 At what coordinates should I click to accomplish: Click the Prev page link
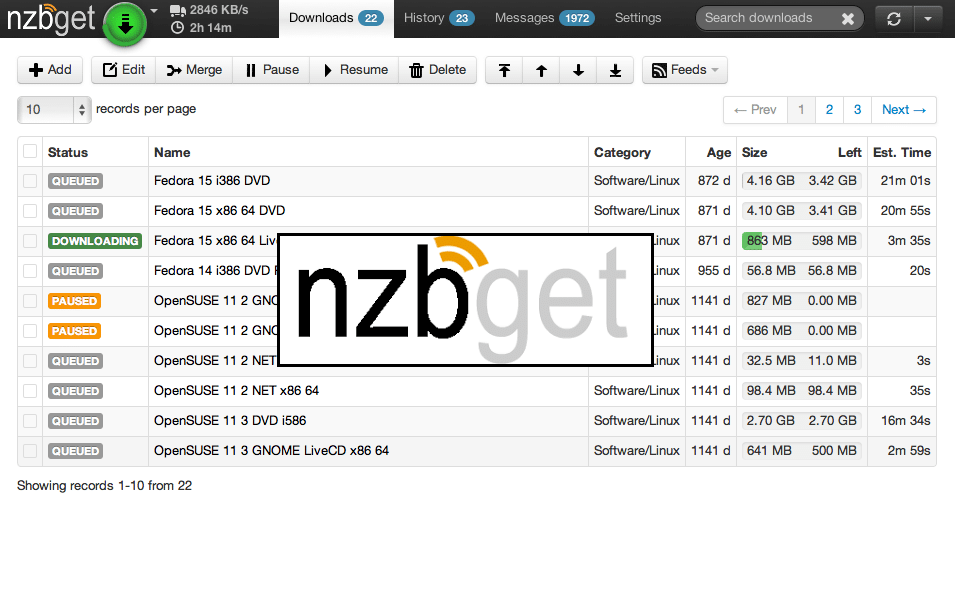pos(755,110)
